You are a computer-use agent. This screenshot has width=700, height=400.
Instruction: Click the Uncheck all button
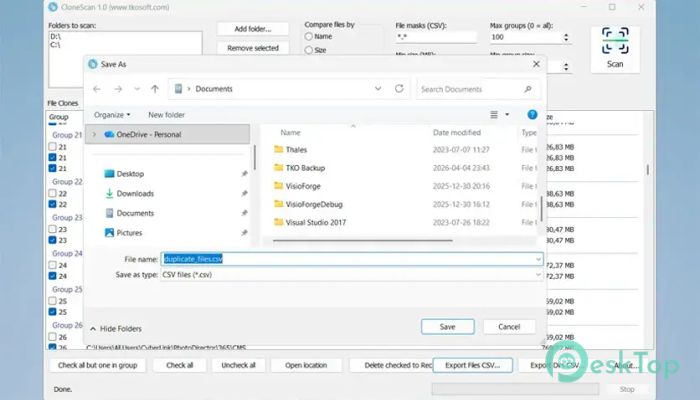click(238, 365)
